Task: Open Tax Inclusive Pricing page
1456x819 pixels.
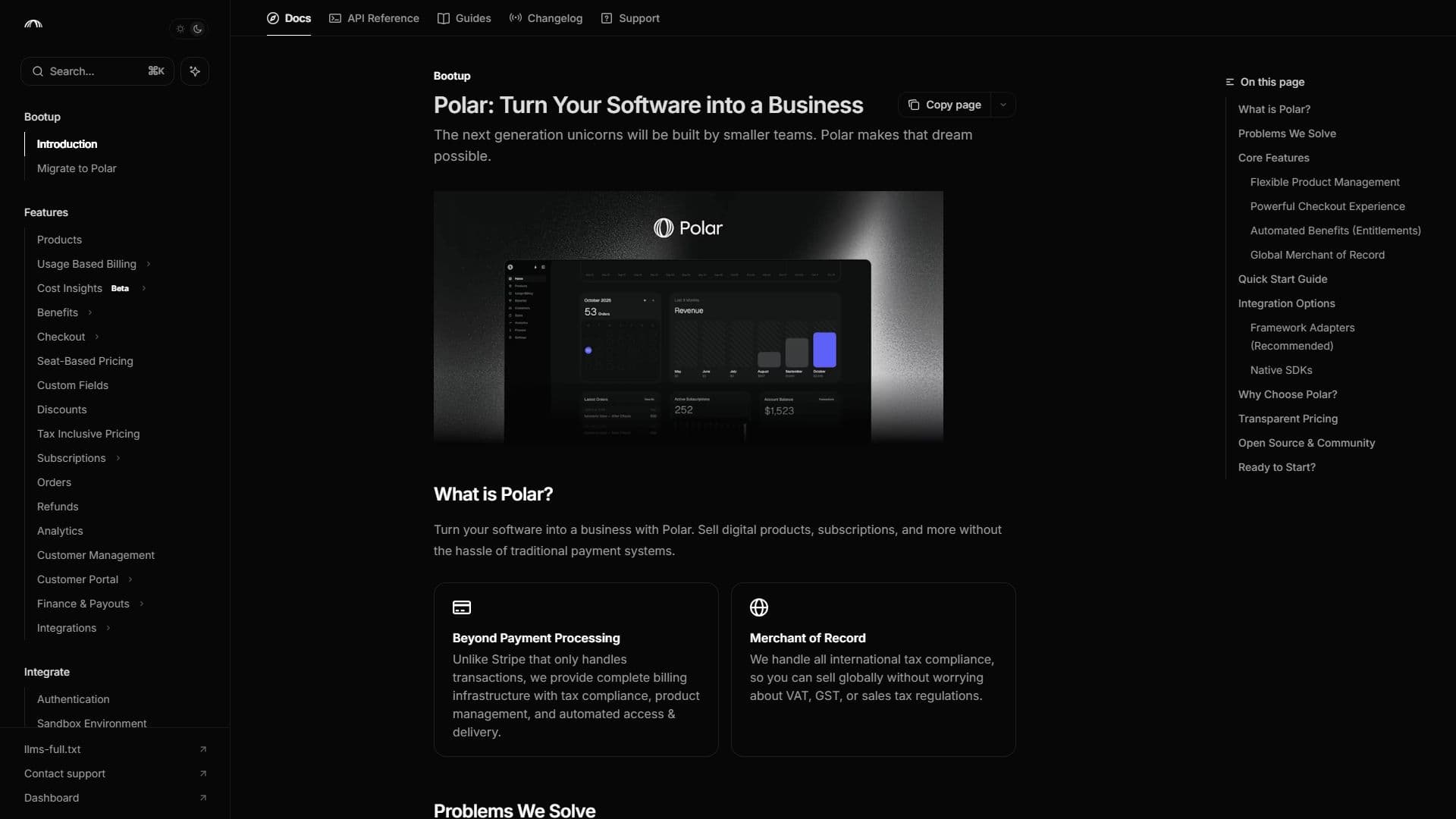Action: 88,434
